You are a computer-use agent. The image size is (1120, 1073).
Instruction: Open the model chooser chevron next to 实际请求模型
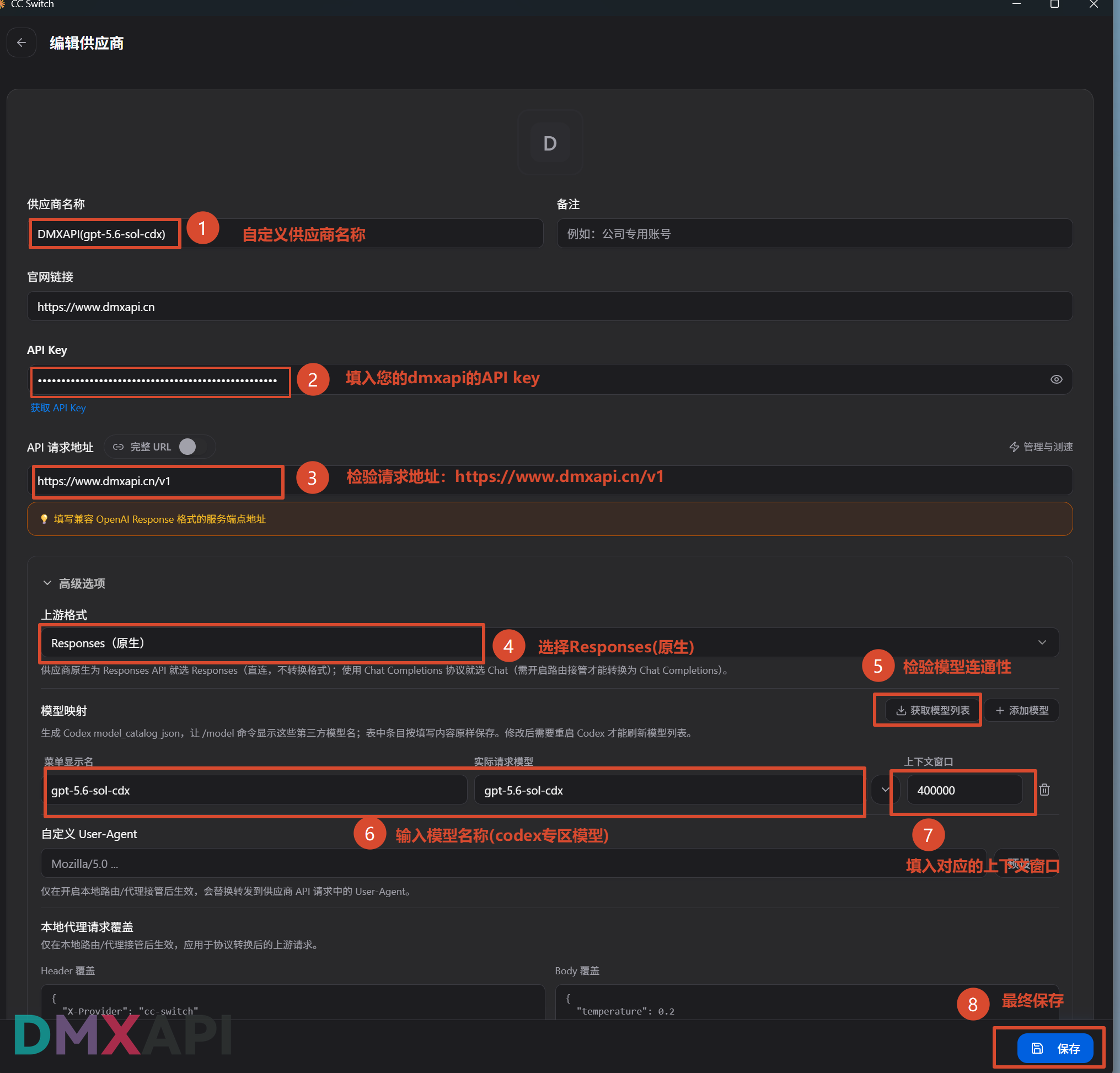coord(885,790)
